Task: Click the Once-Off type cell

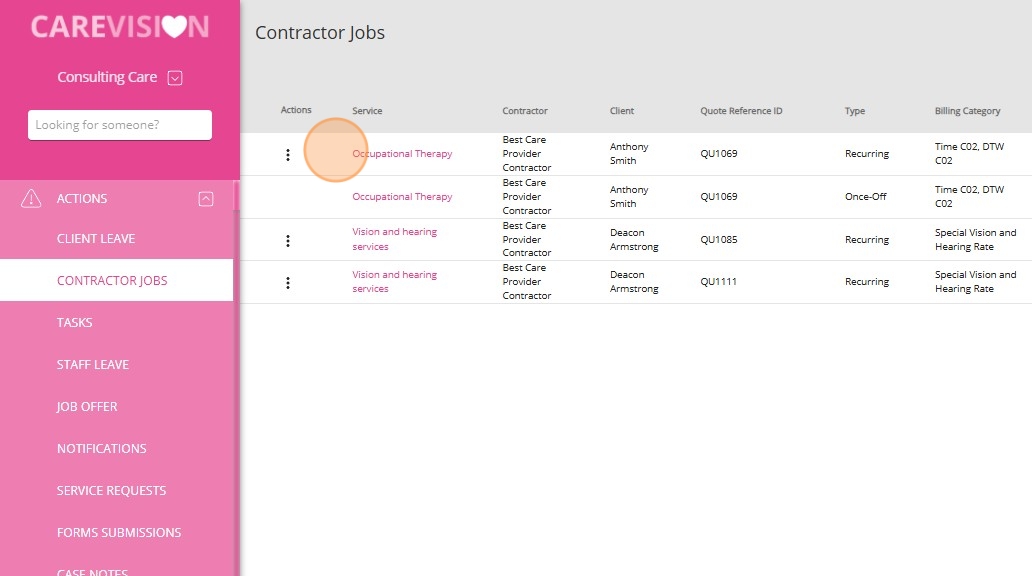Action: pos(865,197)
